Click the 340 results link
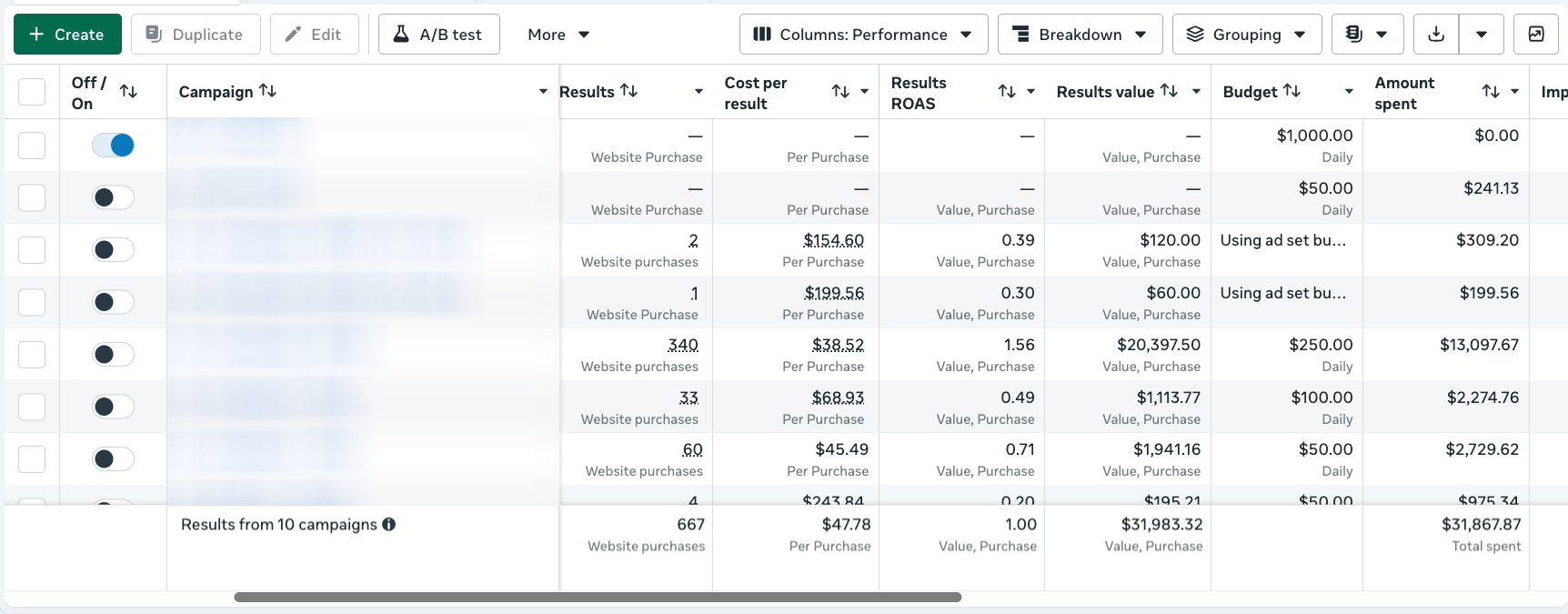This screenshot has width=1568, height=614. pyautogui.click(x=683, y=345)
